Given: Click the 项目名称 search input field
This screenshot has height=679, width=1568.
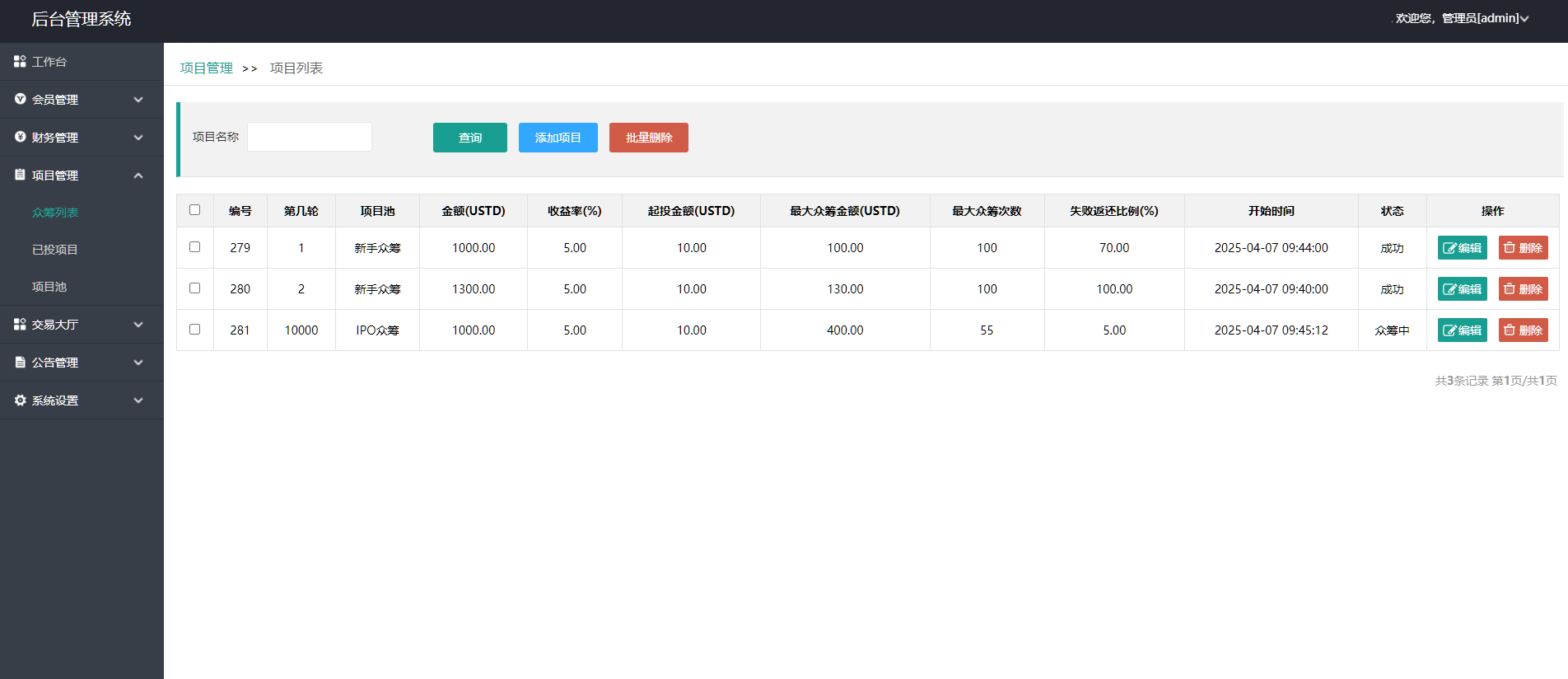Looking at the screenshot, I should point(310,137).
